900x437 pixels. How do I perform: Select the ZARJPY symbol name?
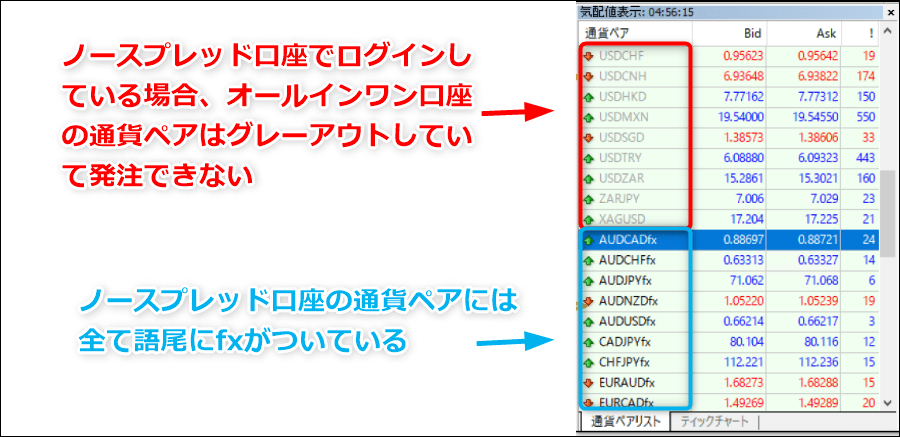coord(618,199)
